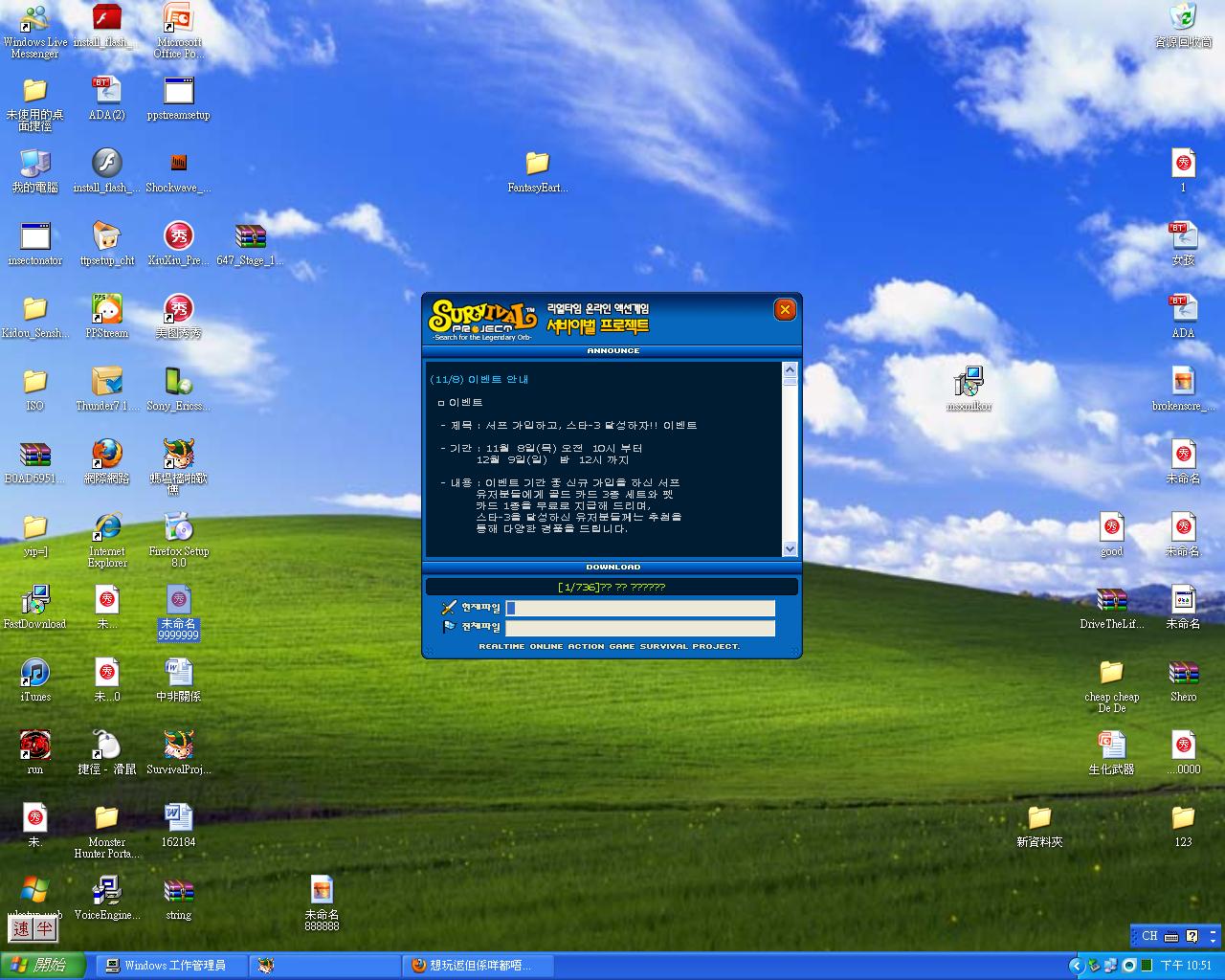Screen dimensions: 1225x980
Task: Click the announce scrollbar thumb
Action: pos(790,381)
